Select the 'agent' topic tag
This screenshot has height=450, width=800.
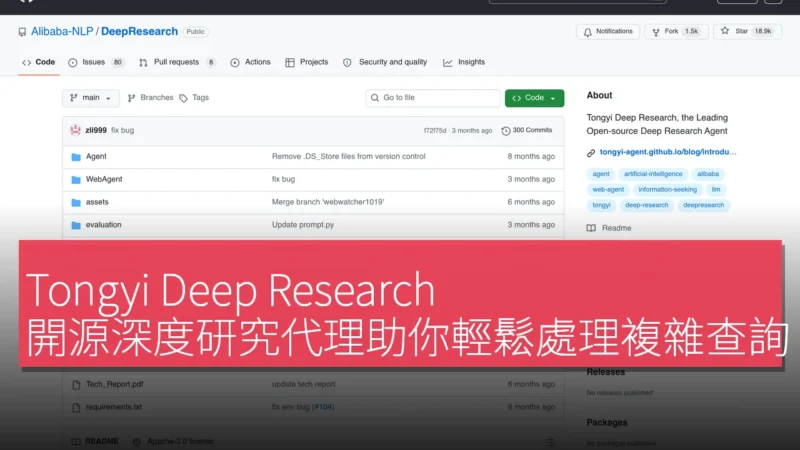601,174
